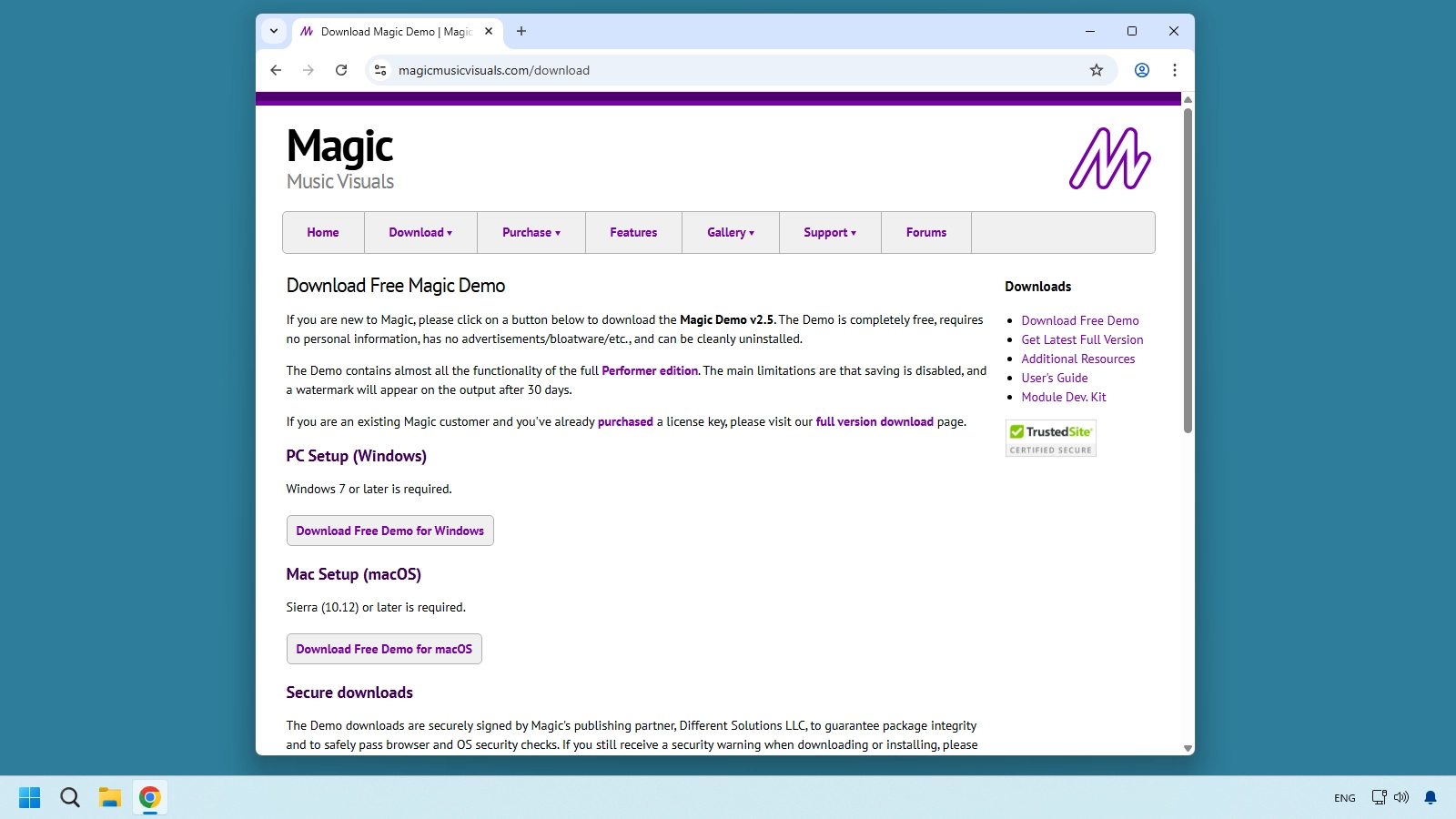The image size is (1456, 819).
Task: Click the page vertical scrollbar thumb
Action: pos(1188,270)
